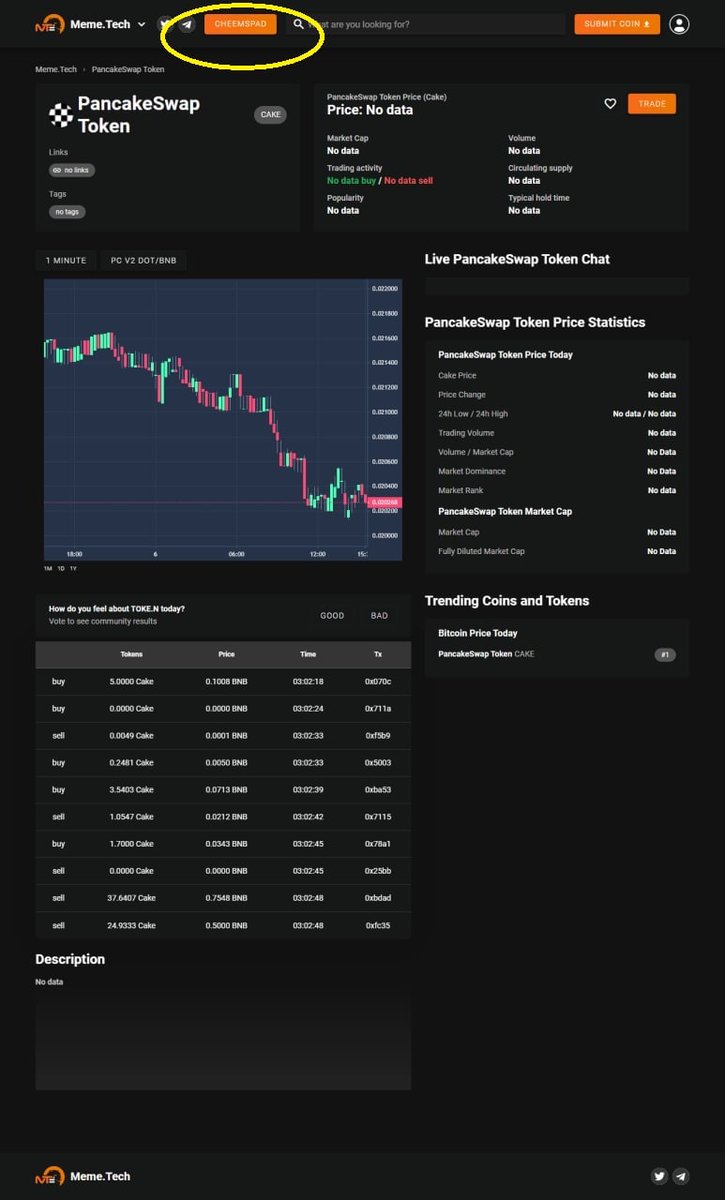
Task: Click 'Bitcoin Price Today' heading
Action: tap(478, 633)
